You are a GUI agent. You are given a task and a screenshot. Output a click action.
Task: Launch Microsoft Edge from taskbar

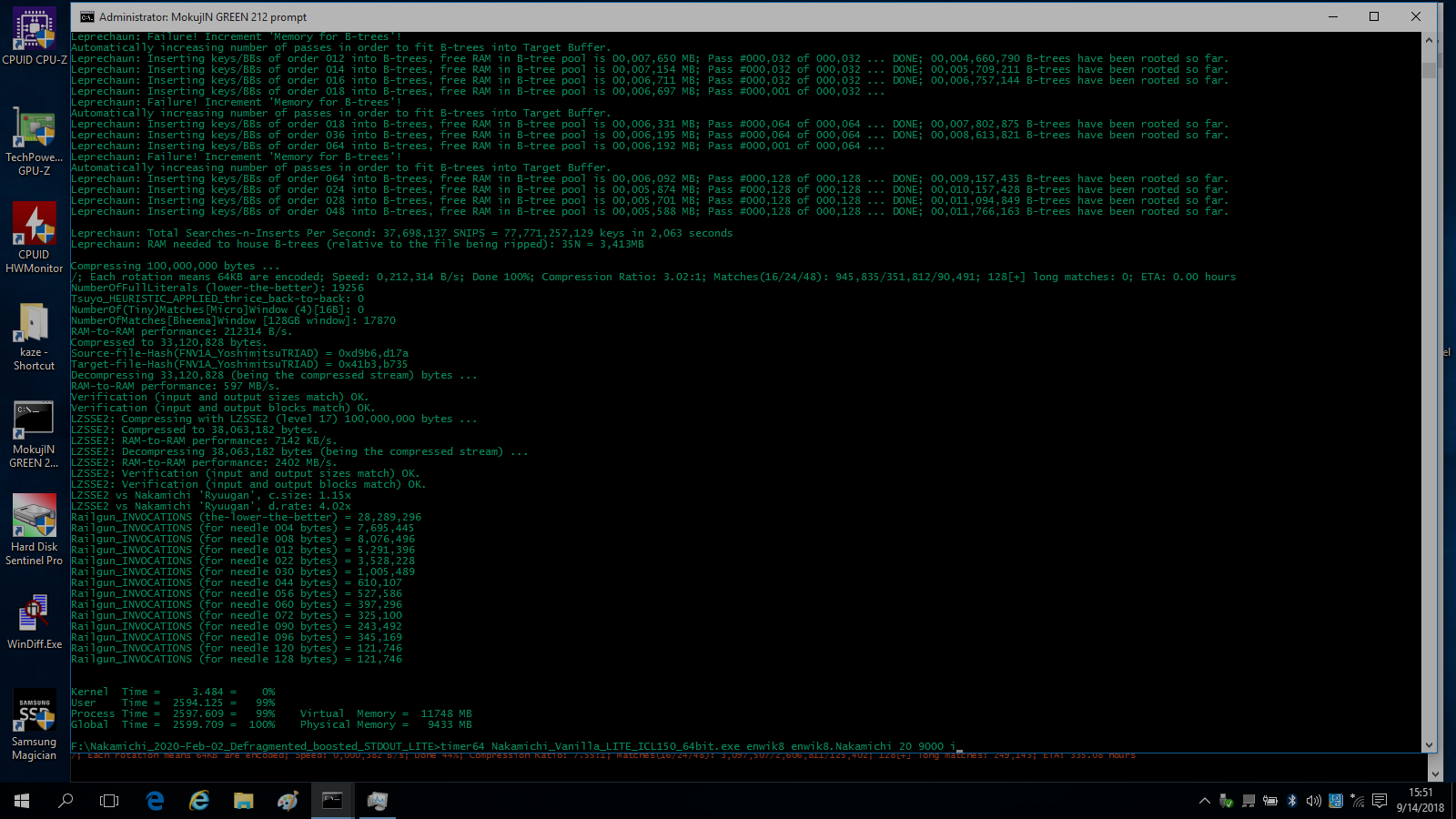pyautogui.click(x=155, y=801)
